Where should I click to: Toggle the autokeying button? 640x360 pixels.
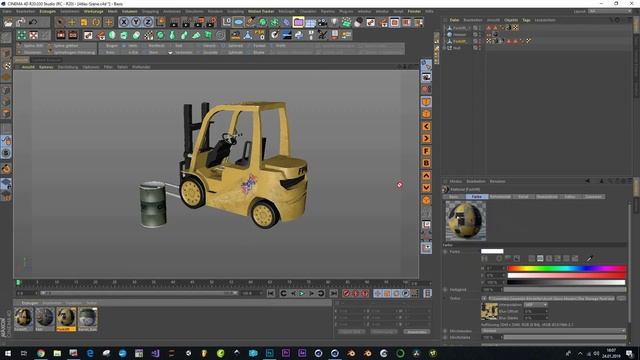(x=356, y=293)
